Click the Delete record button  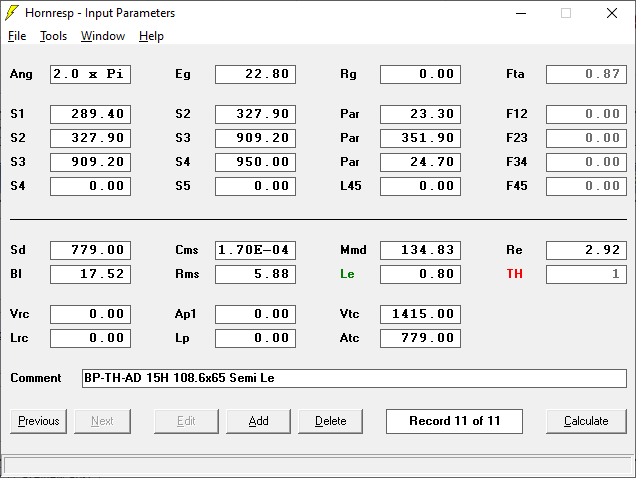click(331, 421)
